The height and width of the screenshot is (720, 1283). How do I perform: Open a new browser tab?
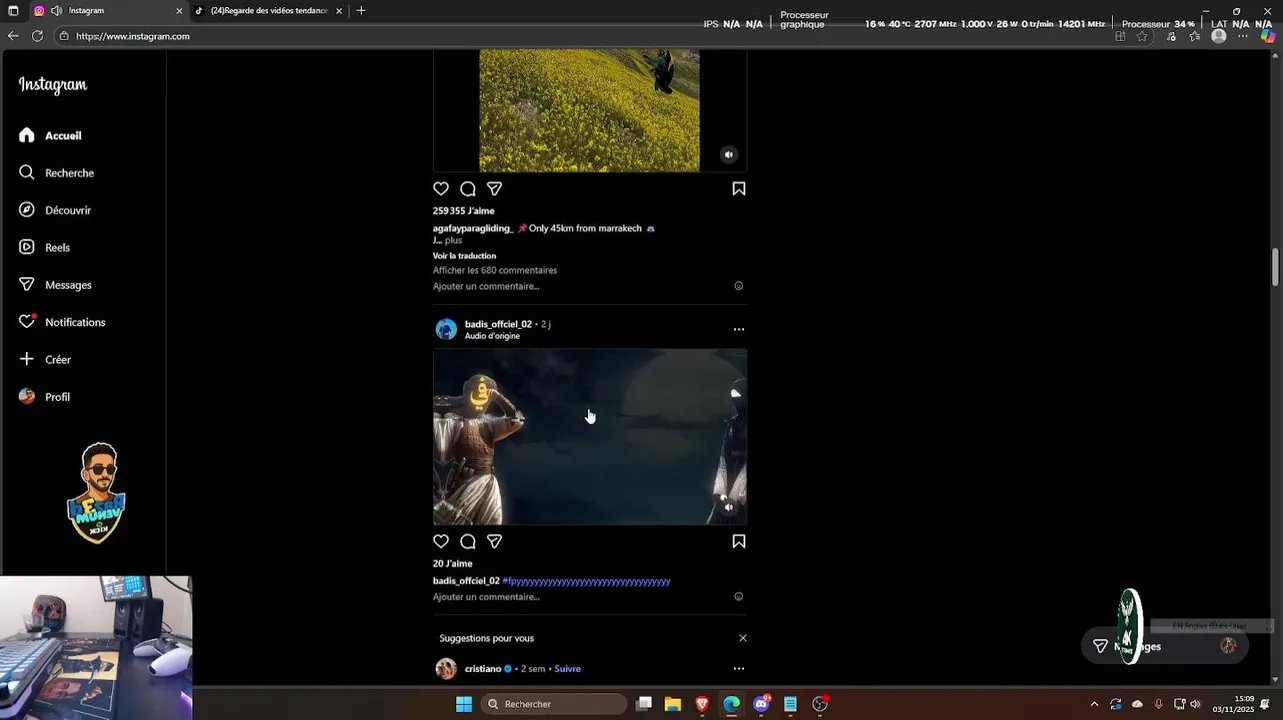[x=361, y=11]
